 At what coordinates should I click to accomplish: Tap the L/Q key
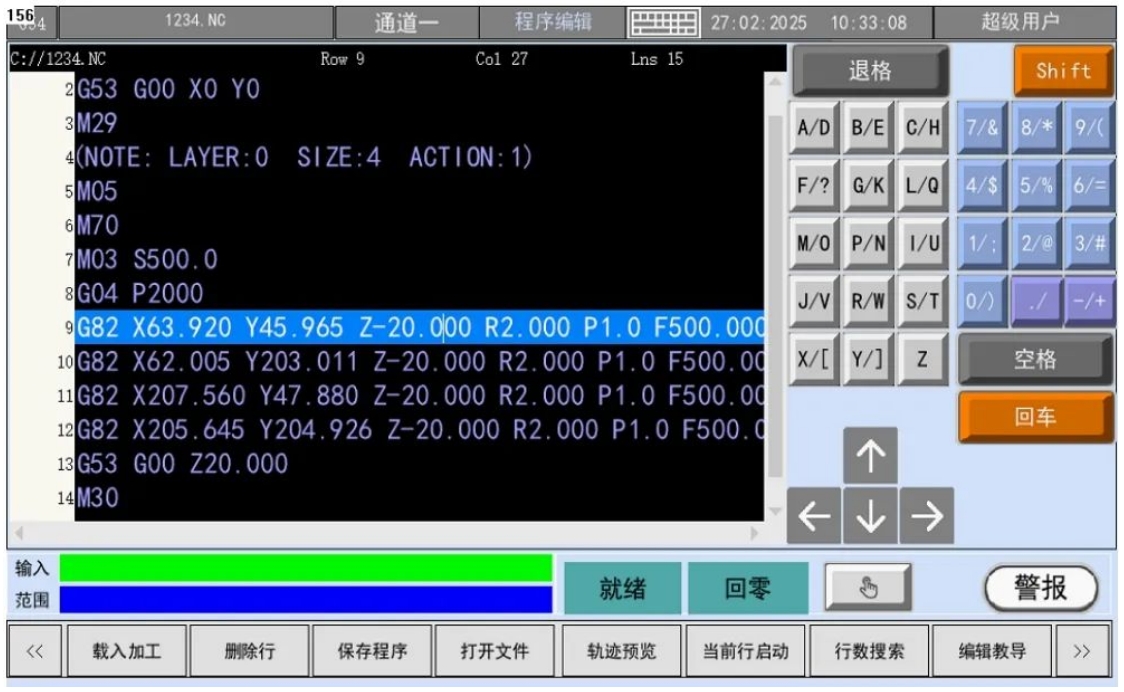pos(923,186)
